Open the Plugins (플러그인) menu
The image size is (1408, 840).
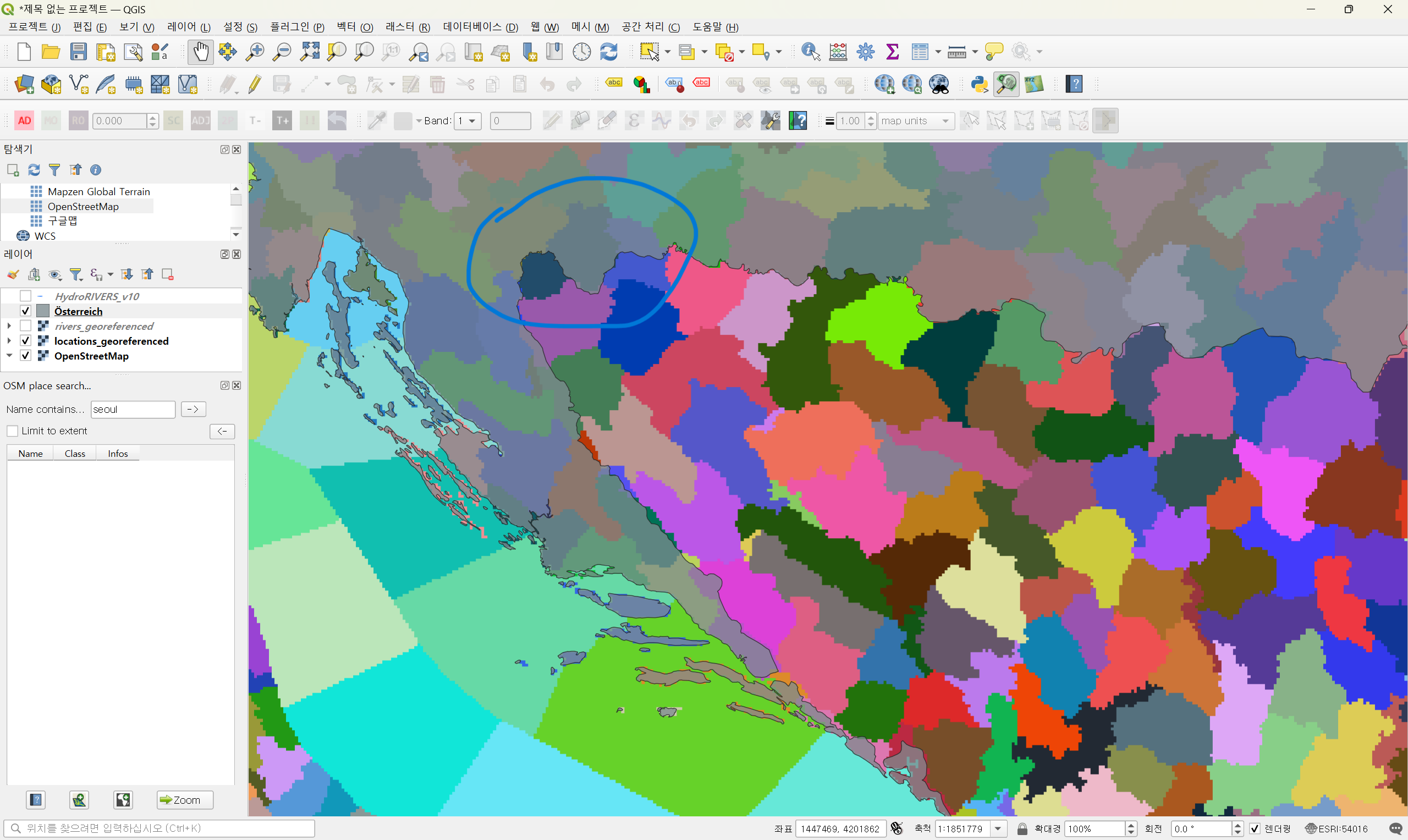[296, 26]
